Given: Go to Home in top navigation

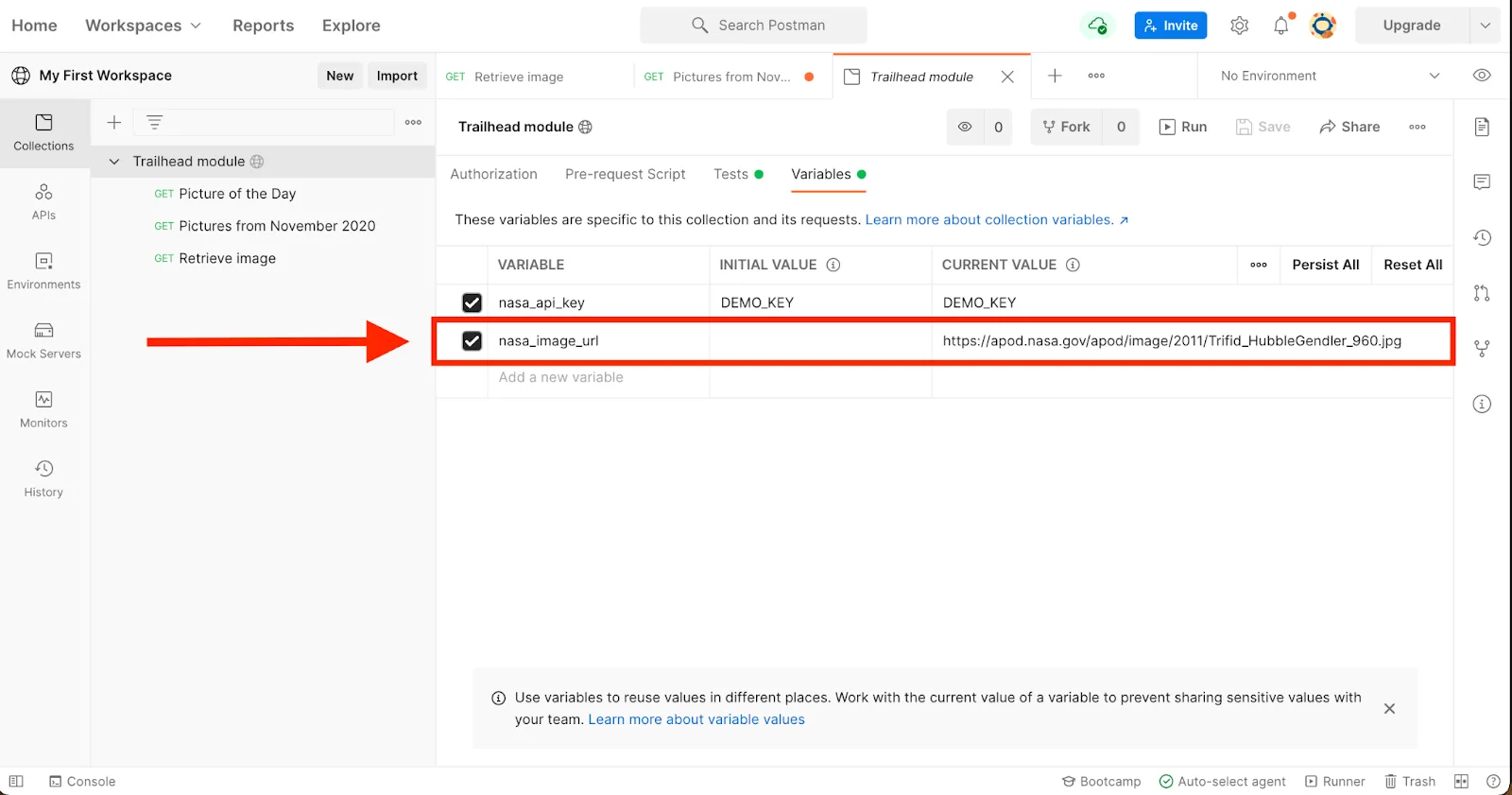Looking at the screenshot, I should (x=34, y=26).
